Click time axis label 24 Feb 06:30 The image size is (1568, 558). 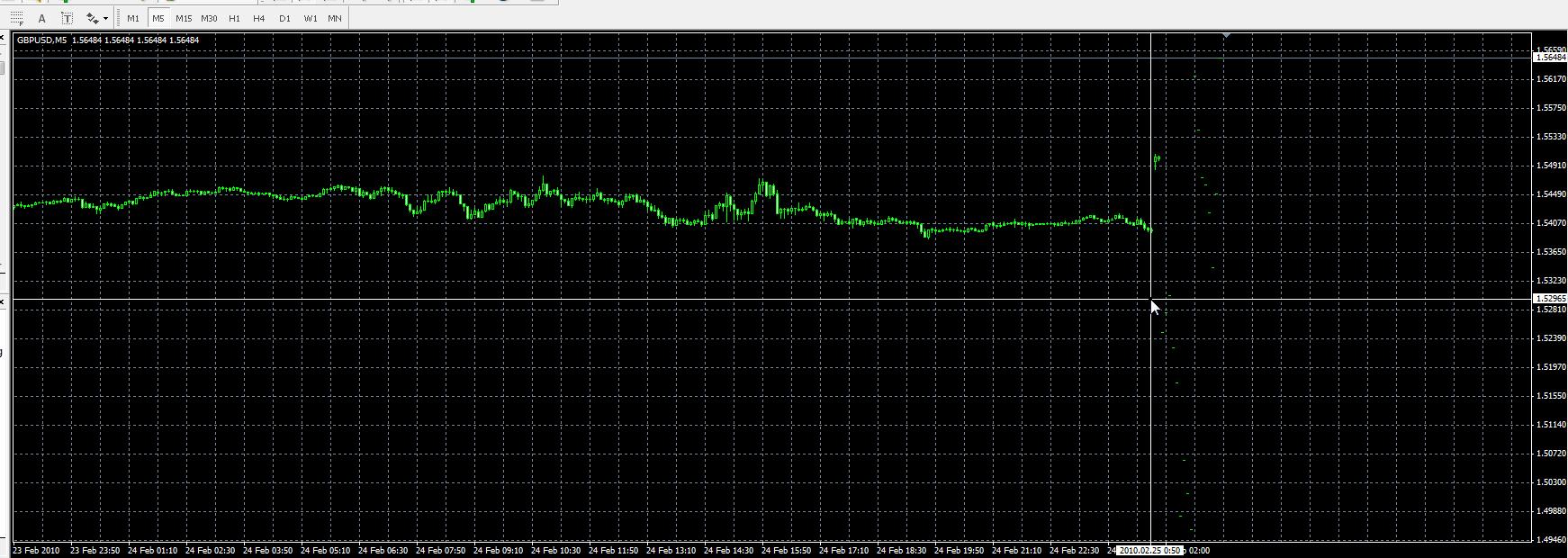click(x=383, y=550)
